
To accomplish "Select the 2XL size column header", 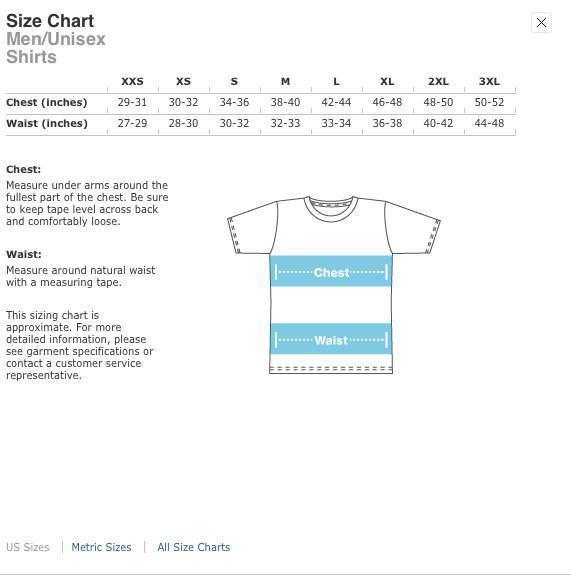I will (438, 81).
